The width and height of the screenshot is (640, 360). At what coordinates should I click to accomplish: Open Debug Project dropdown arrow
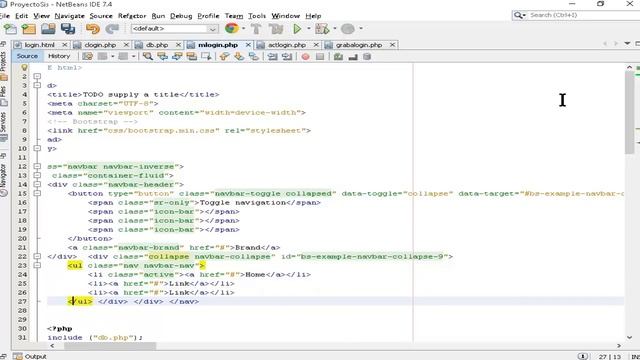[x=335, y=29]
